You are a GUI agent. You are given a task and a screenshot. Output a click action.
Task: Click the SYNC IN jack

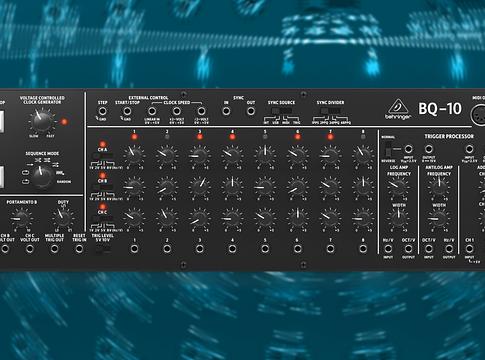click(226, 111)
